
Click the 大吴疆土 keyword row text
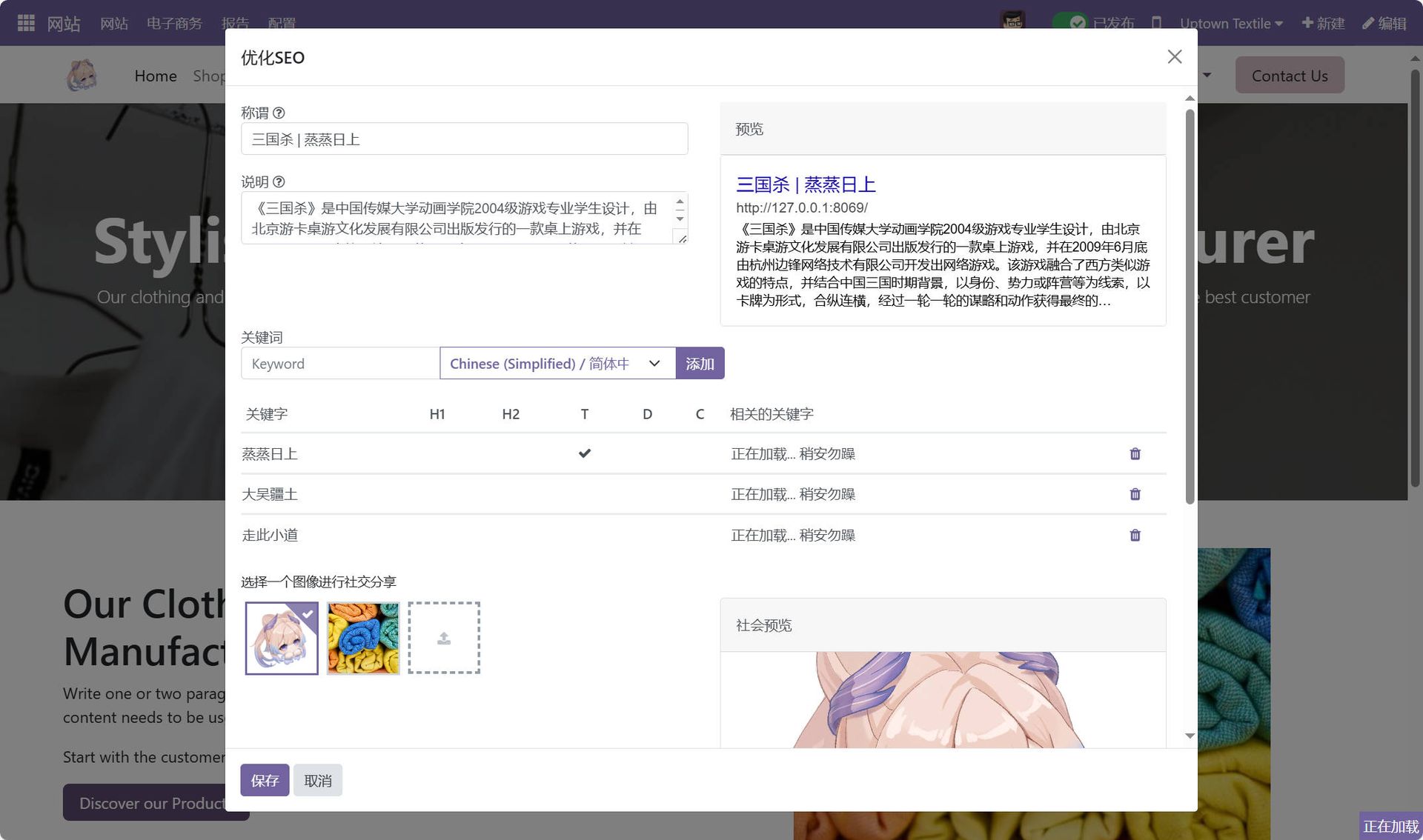270,494
